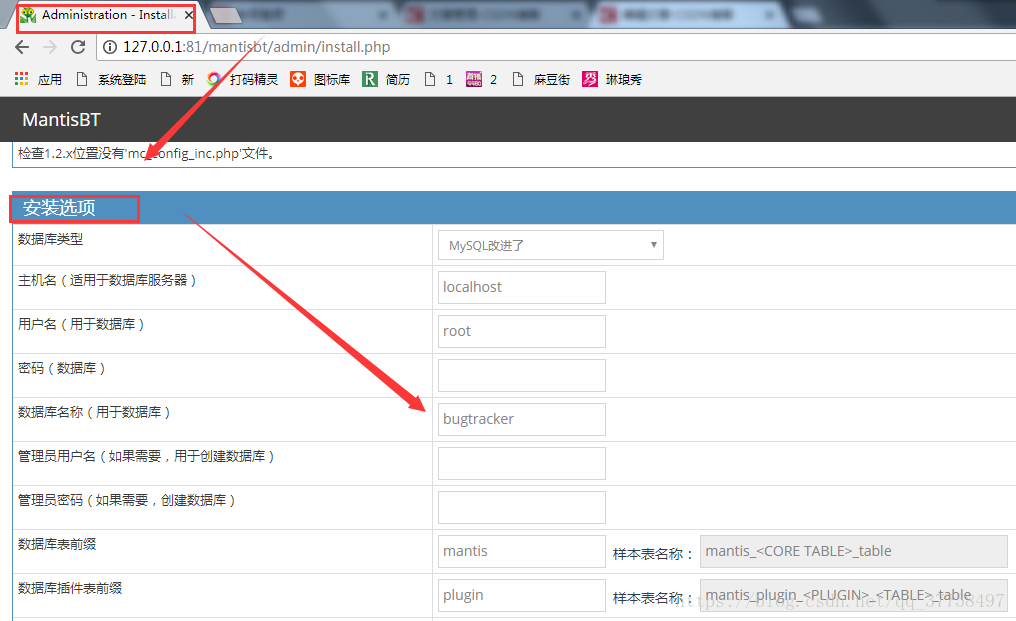
Task: Open the 琳琅秀 bookmark icon
Action: (590, 79)
